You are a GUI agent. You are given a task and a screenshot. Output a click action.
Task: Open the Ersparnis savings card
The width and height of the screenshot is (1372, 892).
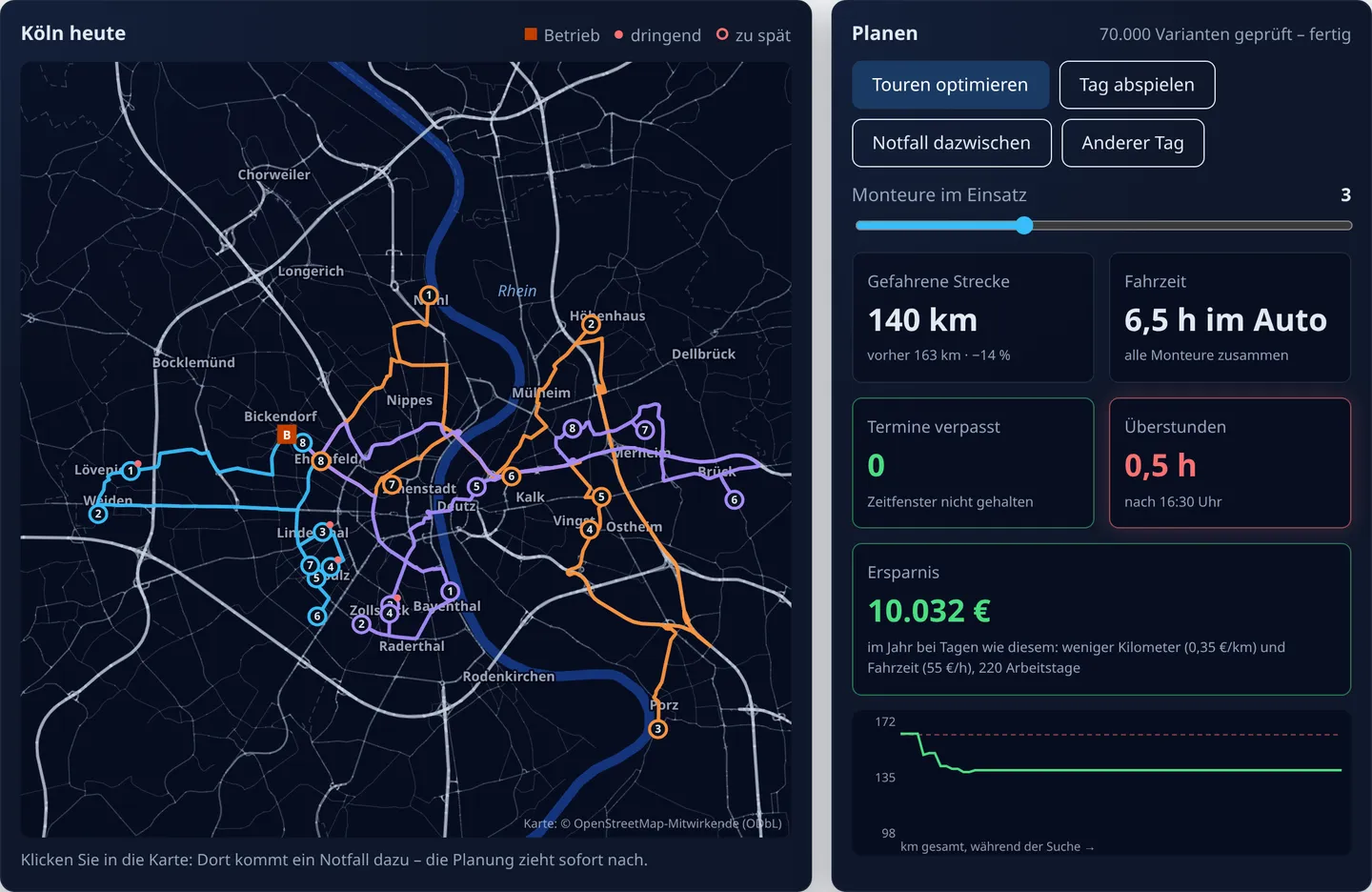[x=1101, y=619]
